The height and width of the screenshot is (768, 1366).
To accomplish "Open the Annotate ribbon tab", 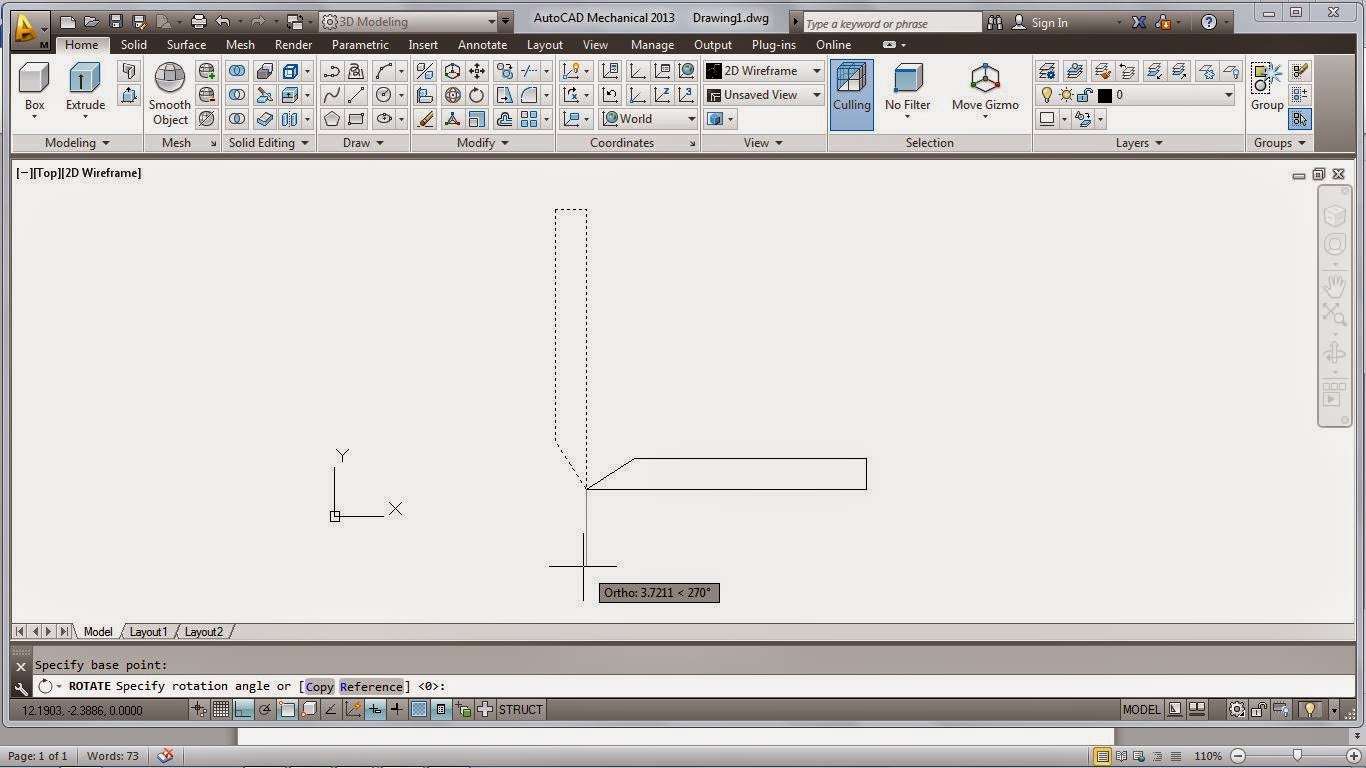I will click(x=482, y=45).
